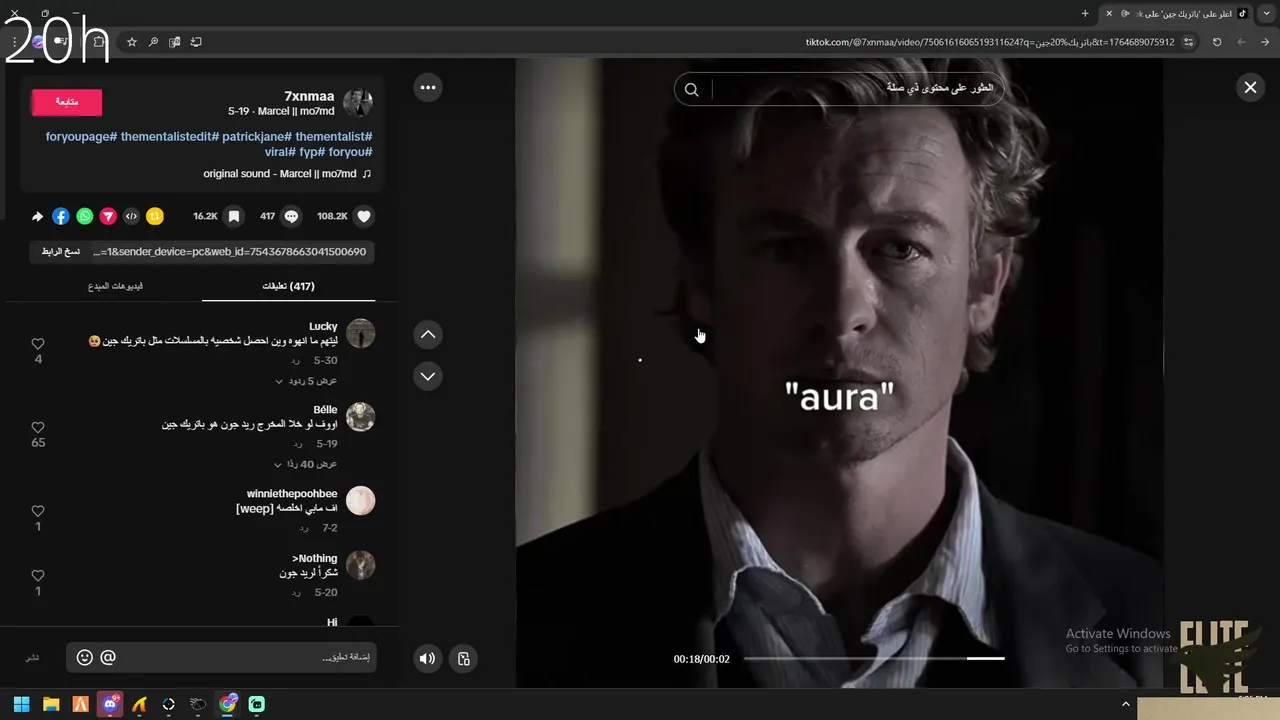Screen dimensions: 1280x720
Task: Close the video viewer
Action: coord(1250,87)
